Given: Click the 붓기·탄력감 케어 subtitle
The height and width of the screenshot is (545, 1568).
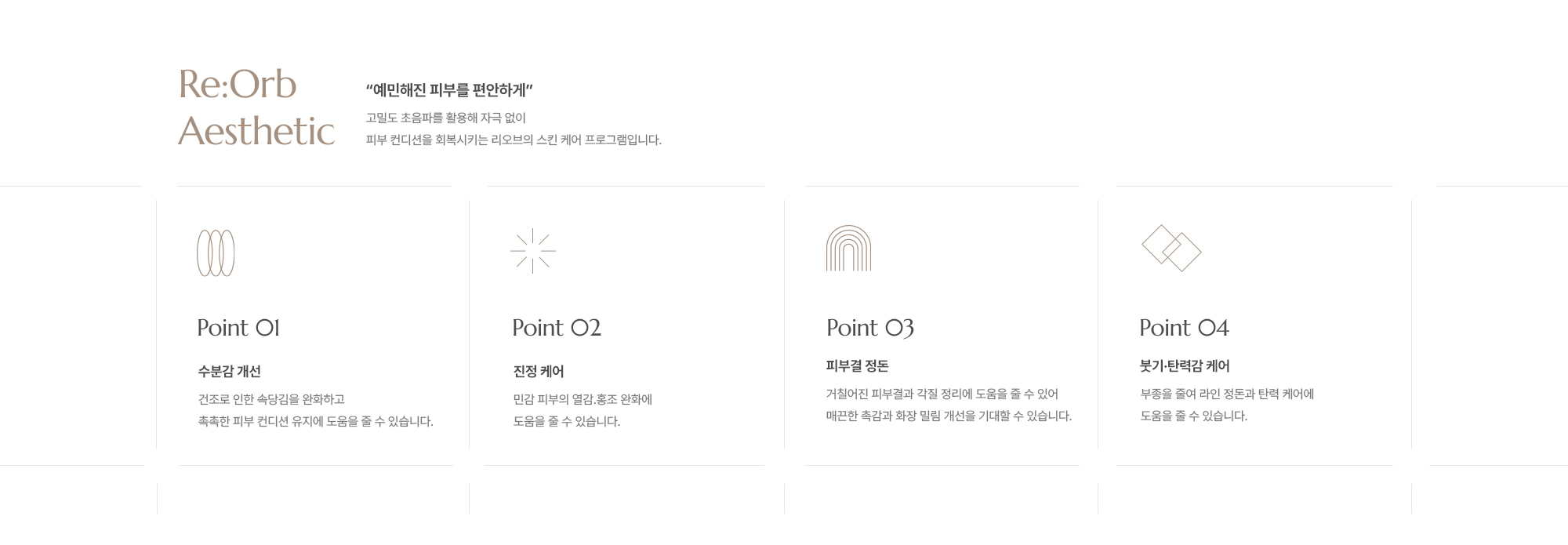Looking at the screenshot, I should [1185, 366].
